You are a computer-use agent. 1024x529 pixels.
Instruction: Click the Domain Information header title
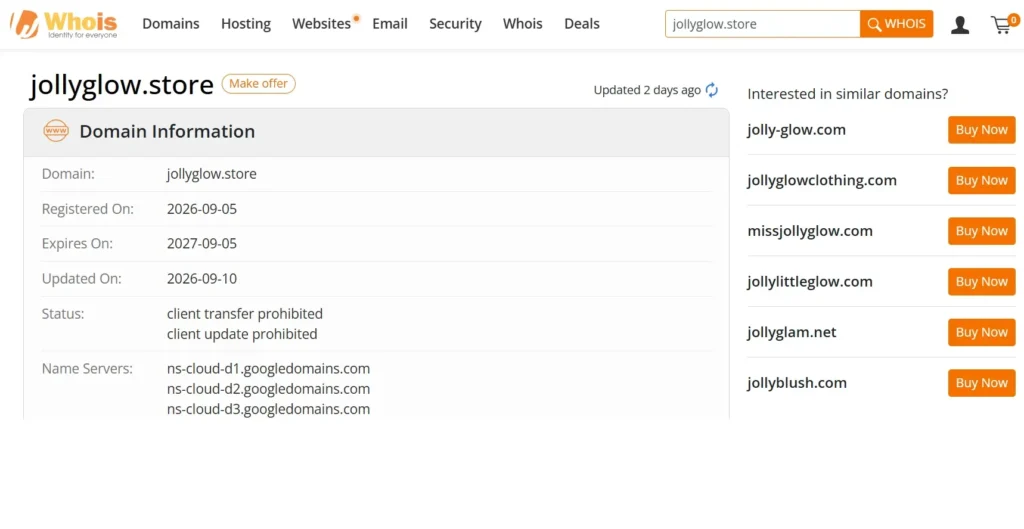tap(167, 131)
